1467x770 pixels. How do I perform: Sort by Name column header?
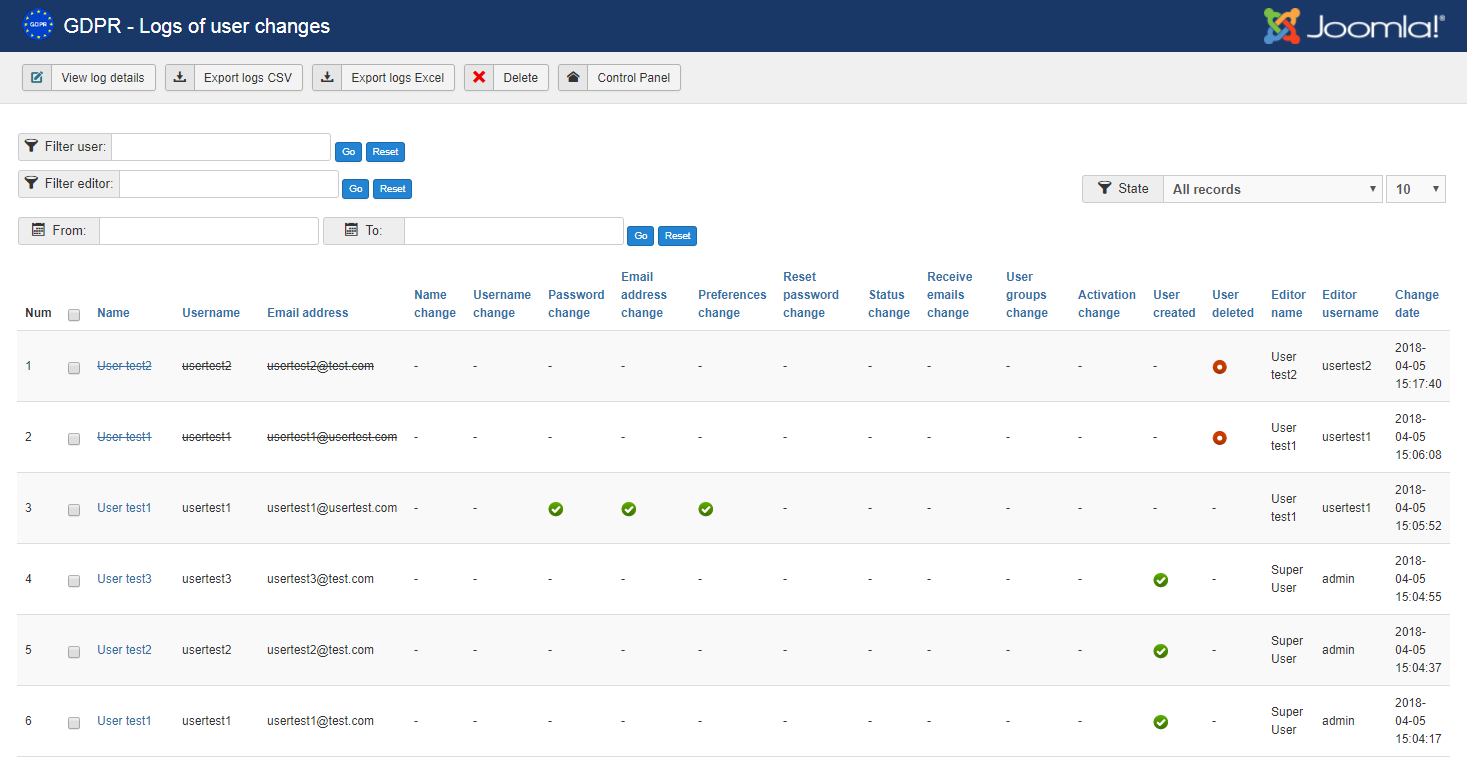(113, 313)
